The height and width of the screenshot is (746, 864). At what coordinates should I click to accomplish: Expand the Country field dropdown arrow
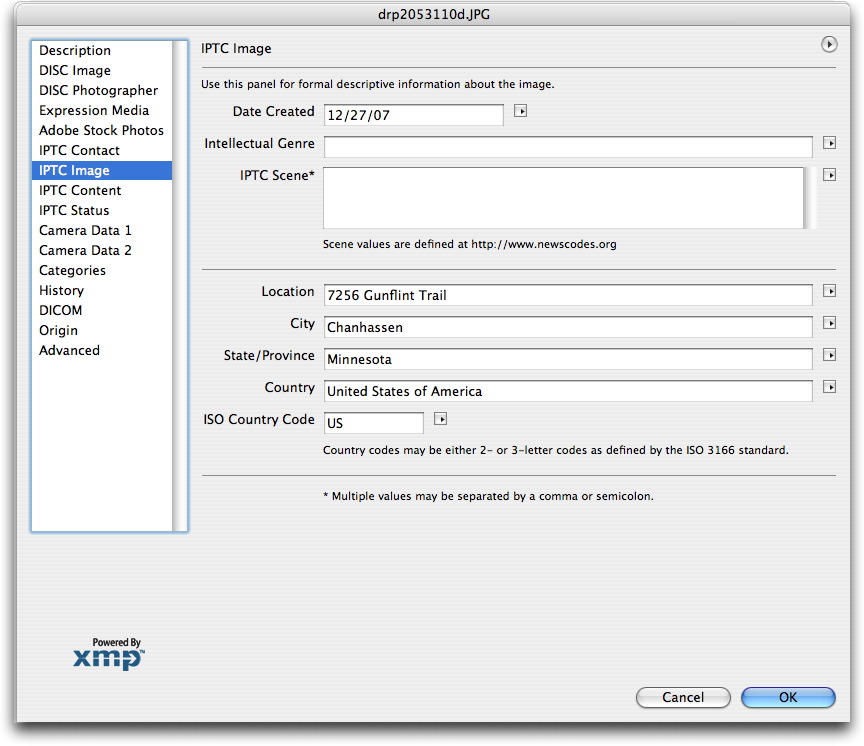829,388
